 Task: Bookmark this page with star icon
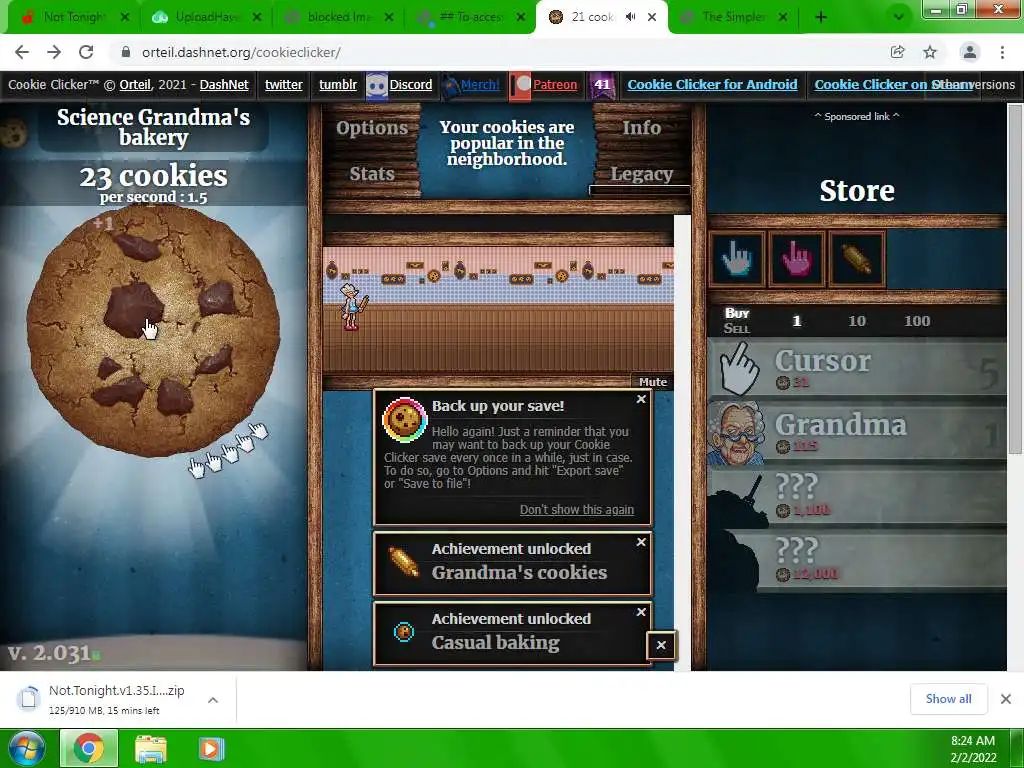click(x=930, y=52)
